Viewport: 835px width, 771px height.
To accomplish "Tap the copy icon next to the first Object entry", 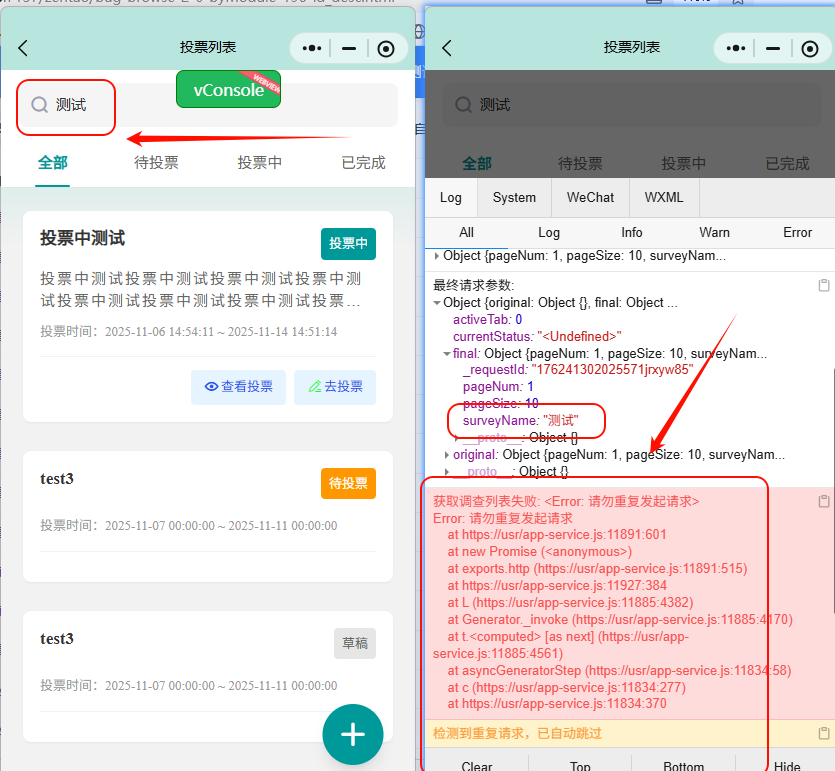I will coord(823,285).
